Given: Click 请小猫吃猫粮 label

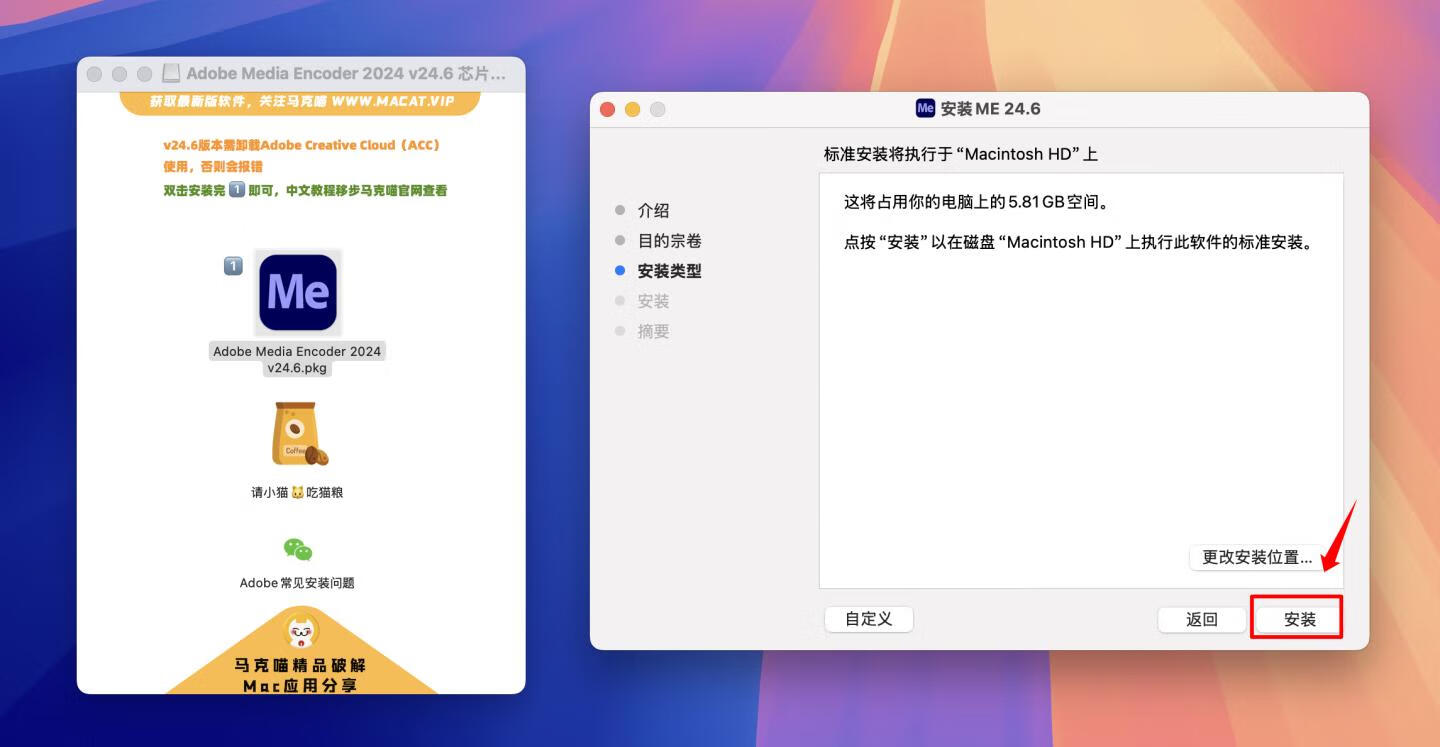Looking at the screenshot, I should tap(297, 492).
